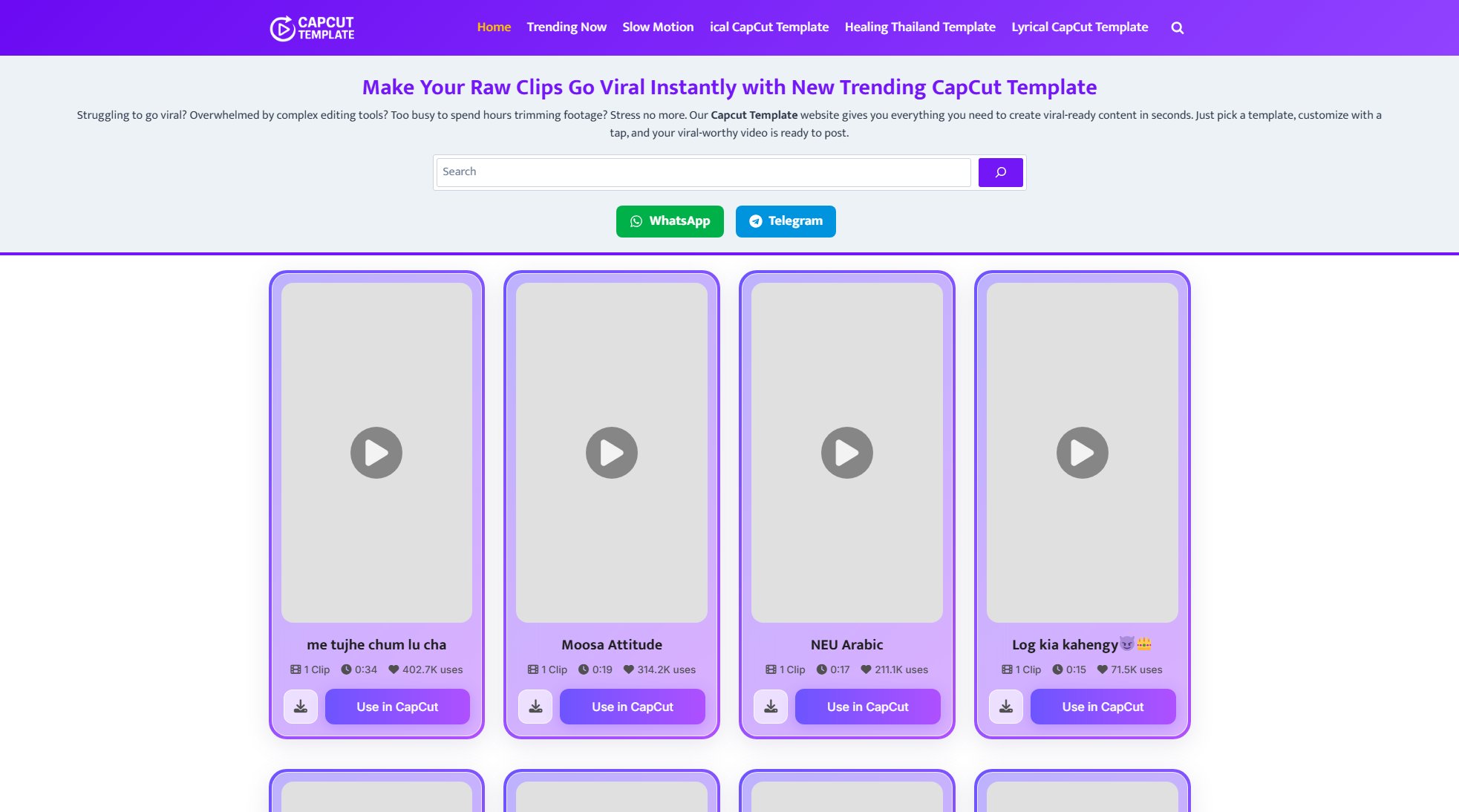Focus the Search input field
The image size is (1459, 812).
pyautogui.click(x=703, y=172)
